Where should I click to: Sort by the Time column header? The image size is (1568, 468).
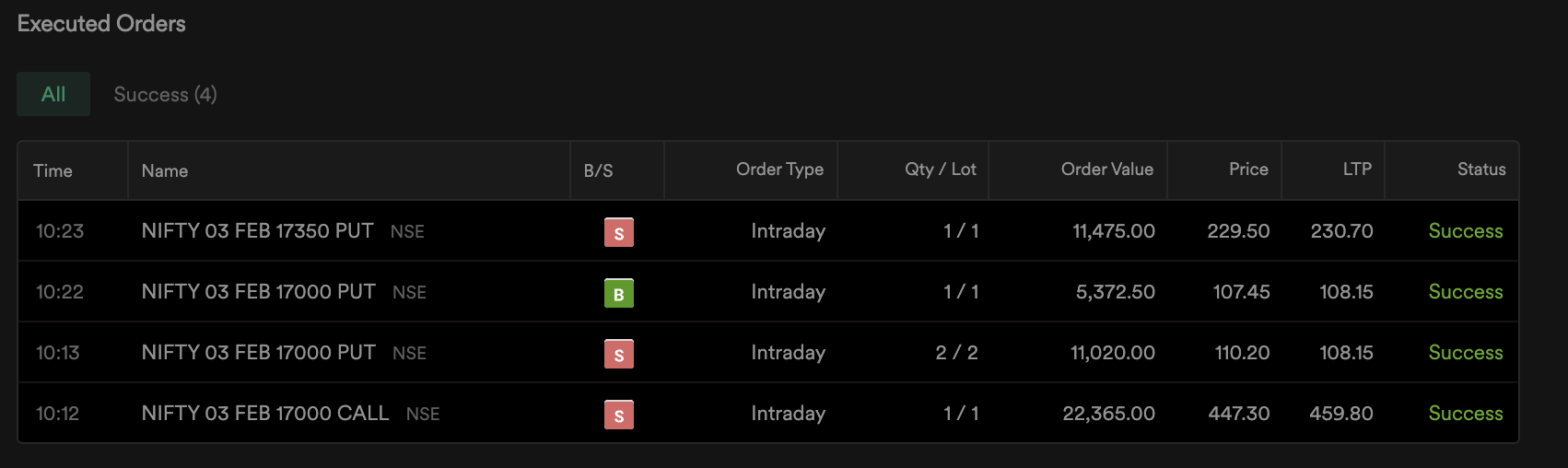[53, 170]
